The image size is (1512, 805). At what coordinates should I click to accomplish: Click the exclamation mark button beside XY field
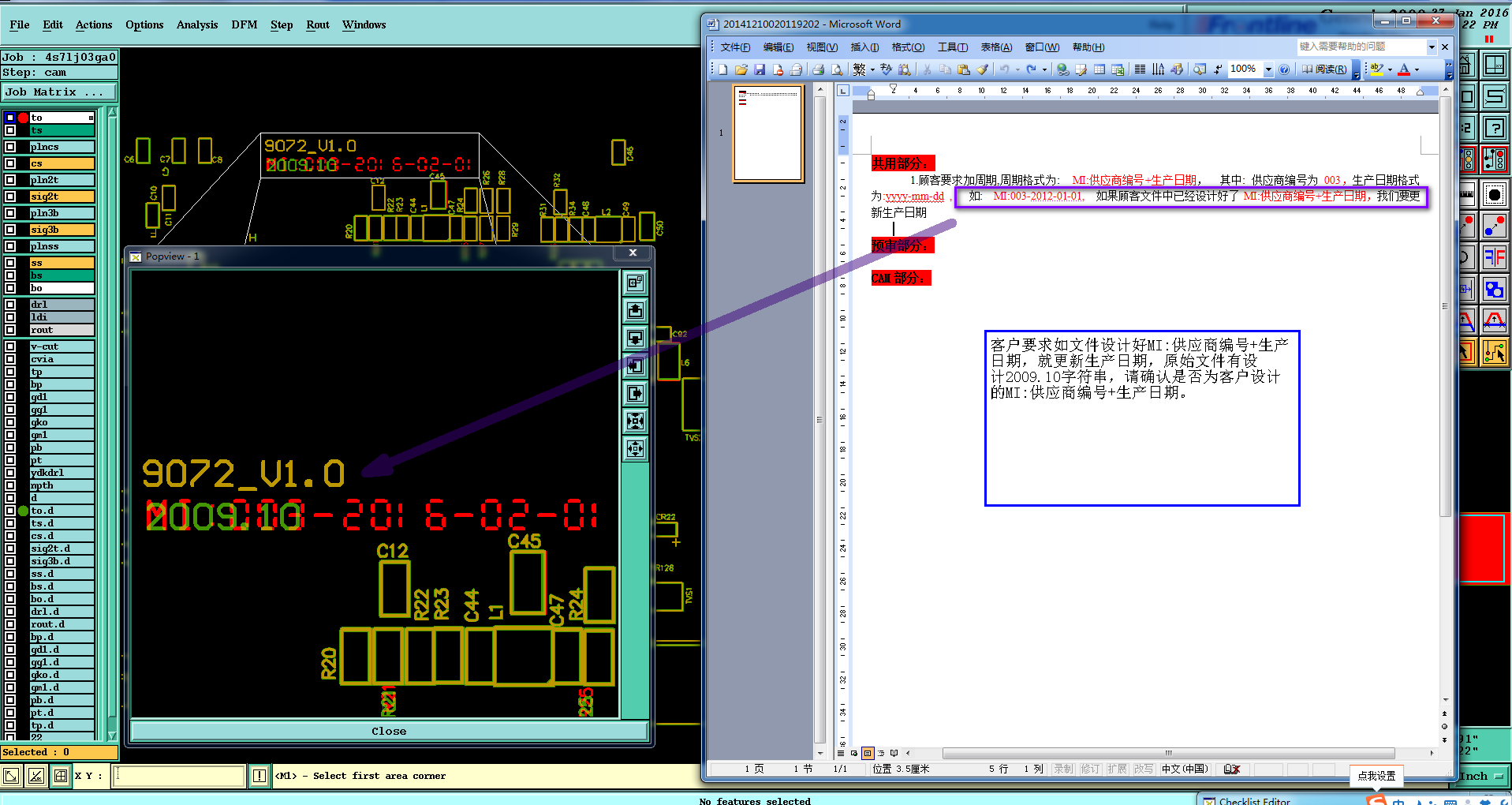(x=259, y=776)
